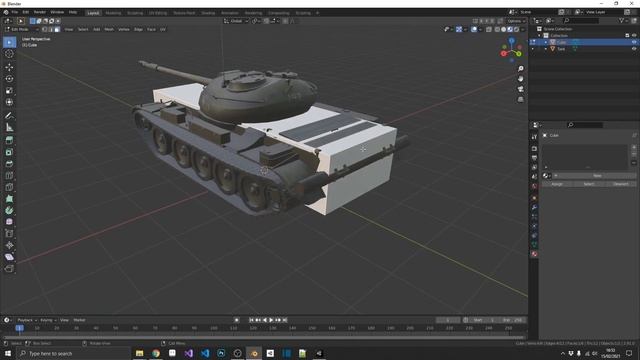Activate the 3D Cursor tool

(x=9, y=54)
